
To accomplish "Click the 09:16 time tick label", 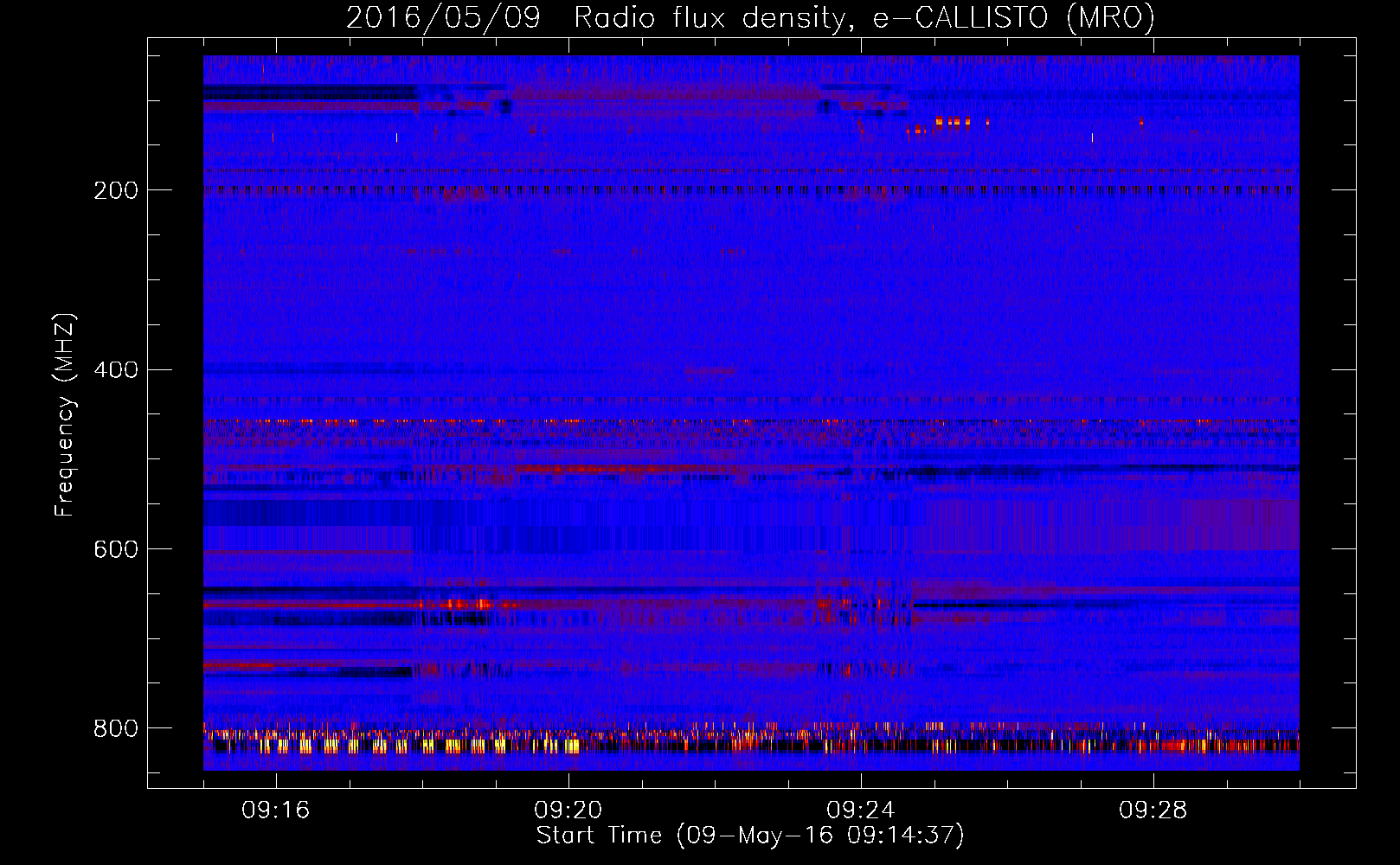I will [x=276, y=811].
